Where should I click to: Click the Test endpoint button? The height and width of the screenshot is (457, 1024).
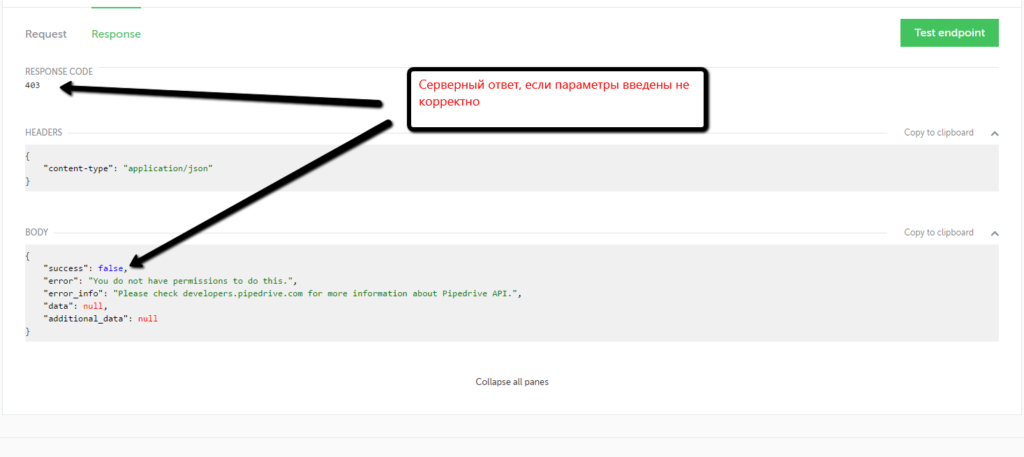click(x=949, y=33)
